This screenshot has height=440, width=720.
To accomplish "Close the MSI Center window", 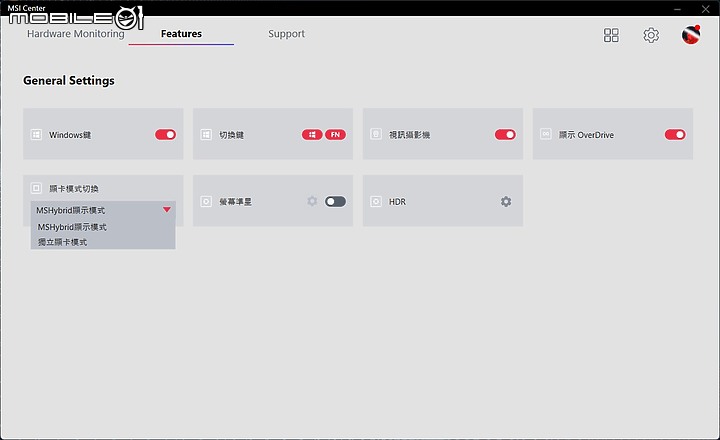I will (706, 9).
